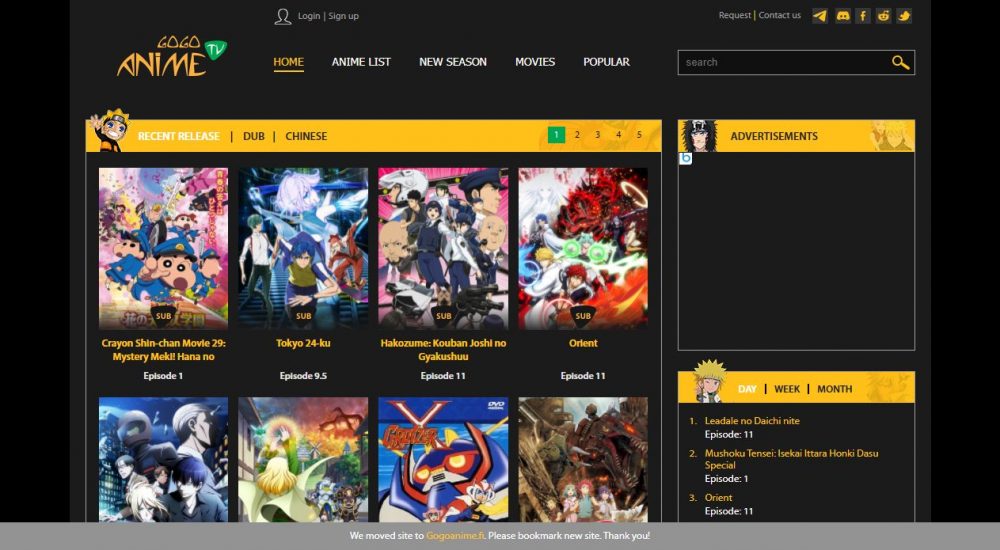Switch to the WEEK popularity tab

click(787, 389)
